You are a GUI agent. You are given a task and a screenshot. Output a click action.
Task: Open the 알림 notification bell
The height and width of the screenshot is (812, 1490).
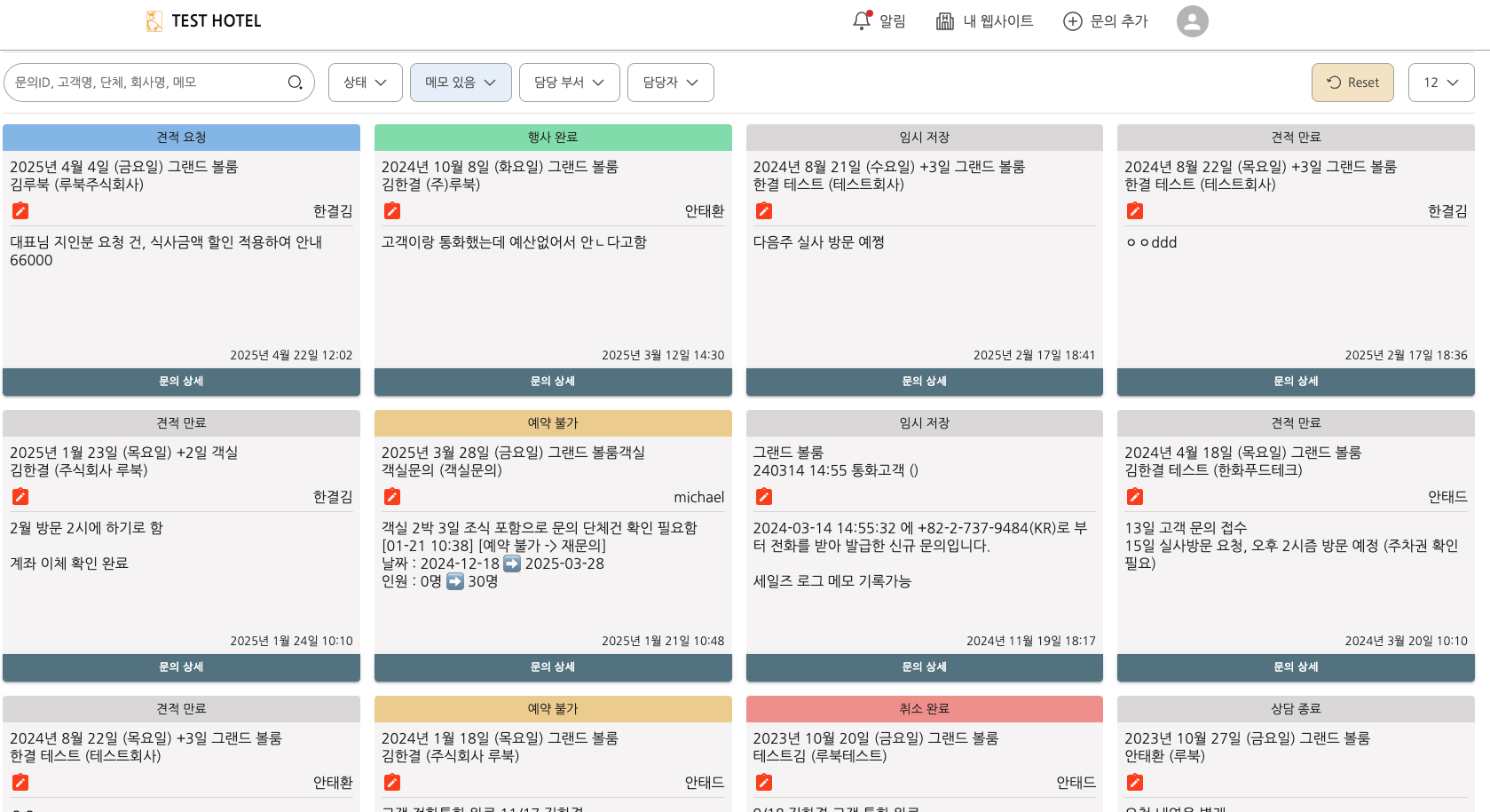[861, 21]
